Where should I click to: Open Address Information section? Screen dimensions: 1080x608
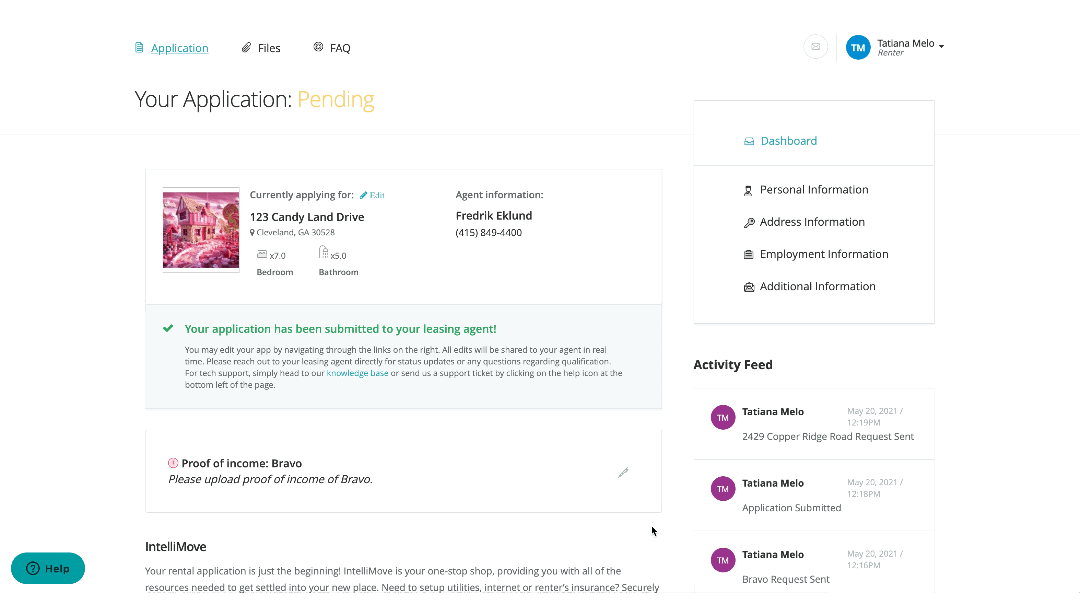[812, 222]
